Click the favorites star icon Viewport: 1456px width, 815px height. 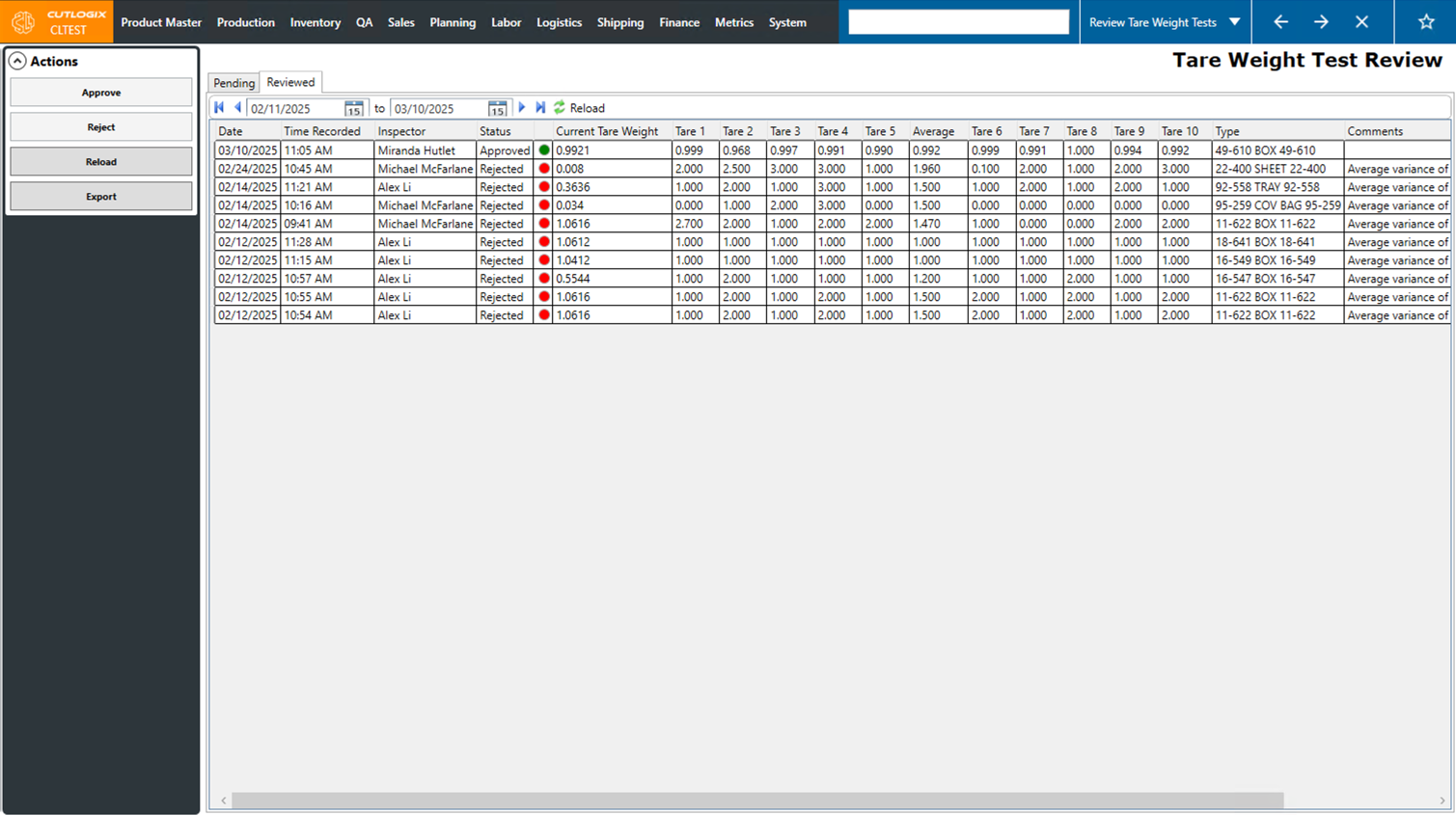pos(1425,22)
